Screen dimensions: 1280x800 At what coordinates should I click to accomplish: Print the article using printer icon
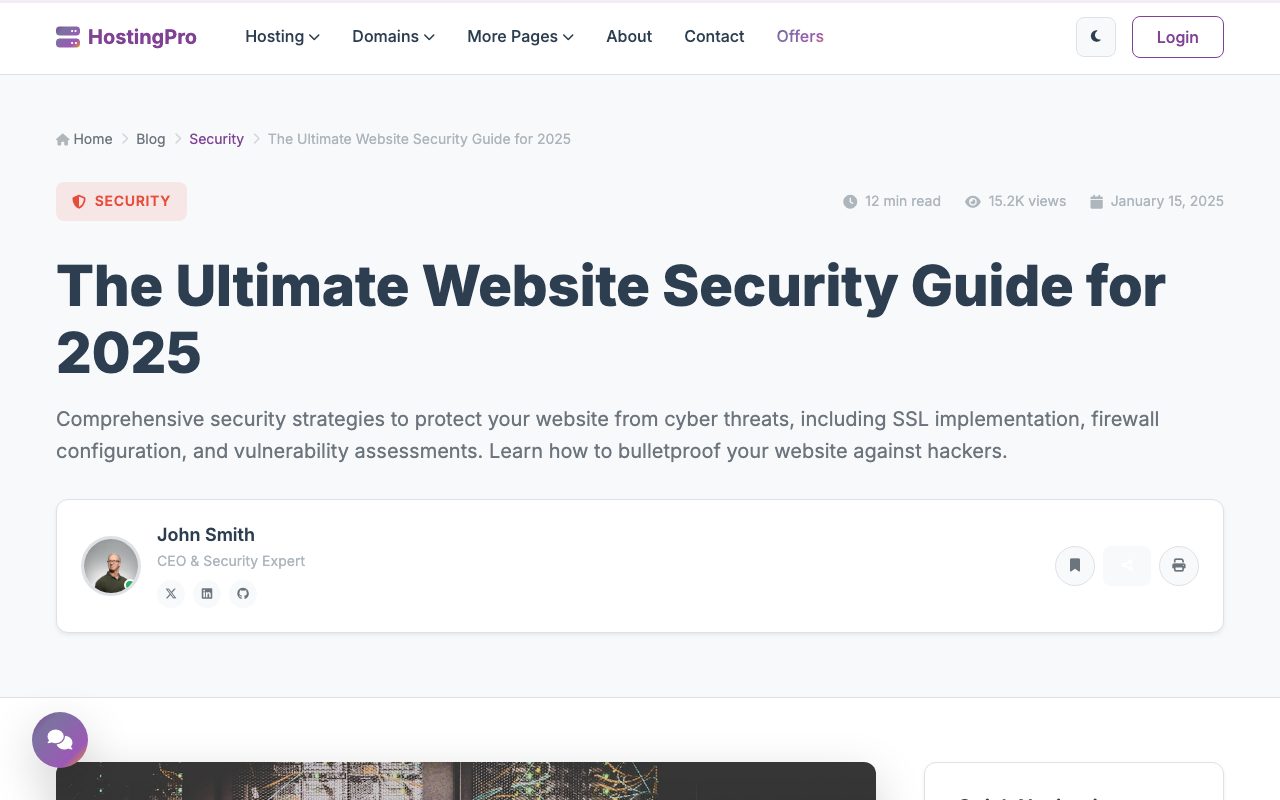1179,566
